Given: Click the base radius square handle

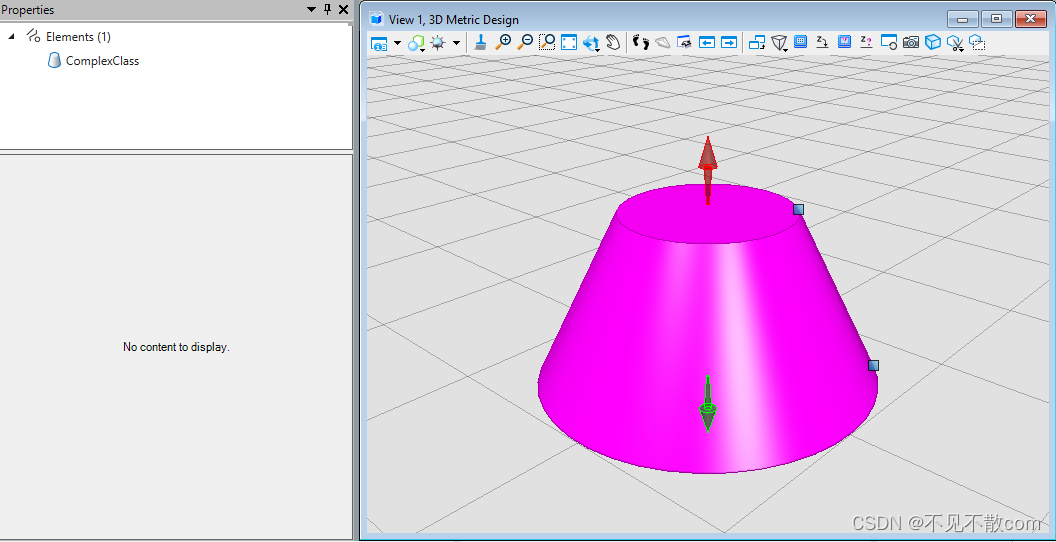Looking at the screenshot, I should [x=873, y=366].
